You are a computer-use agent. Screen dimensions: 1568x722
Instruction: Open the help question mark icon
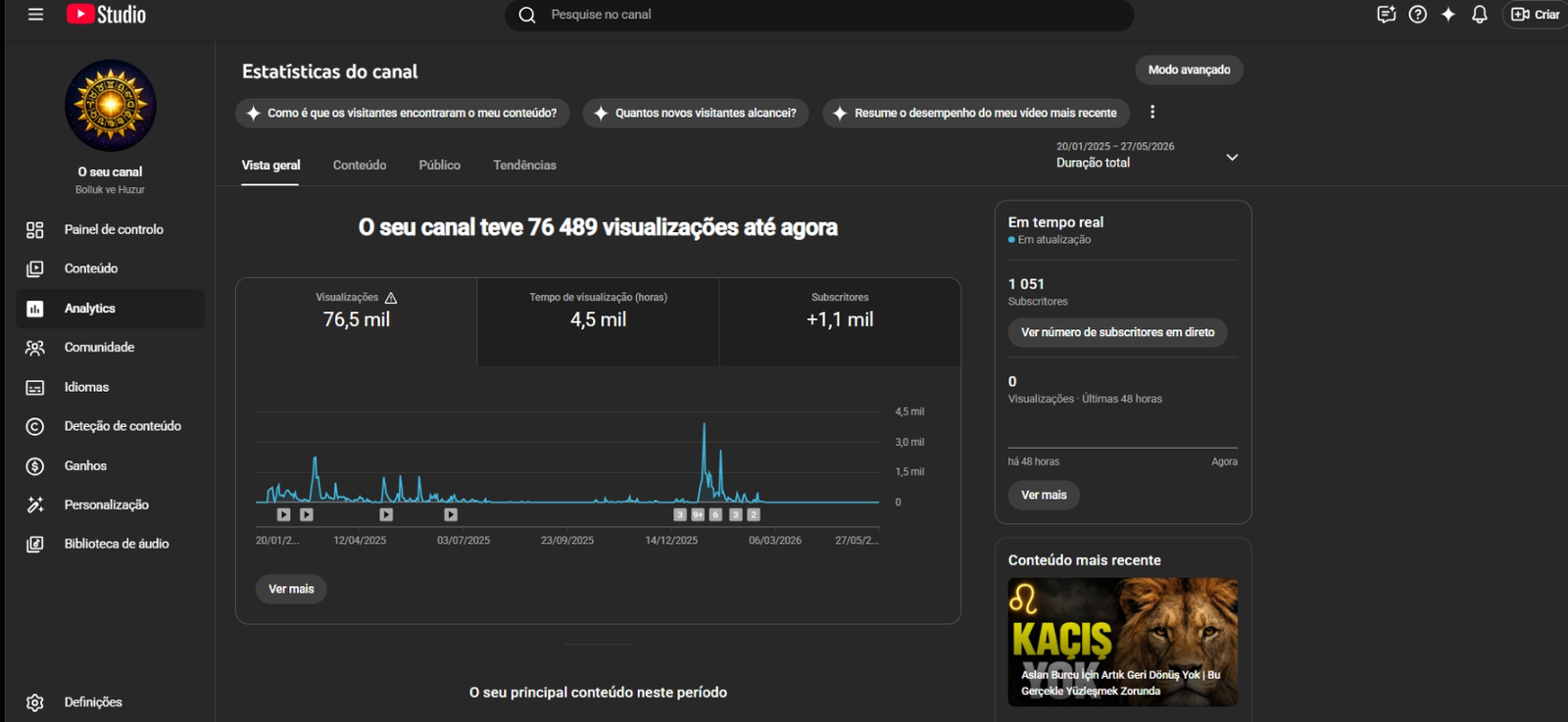[1417, 15]
